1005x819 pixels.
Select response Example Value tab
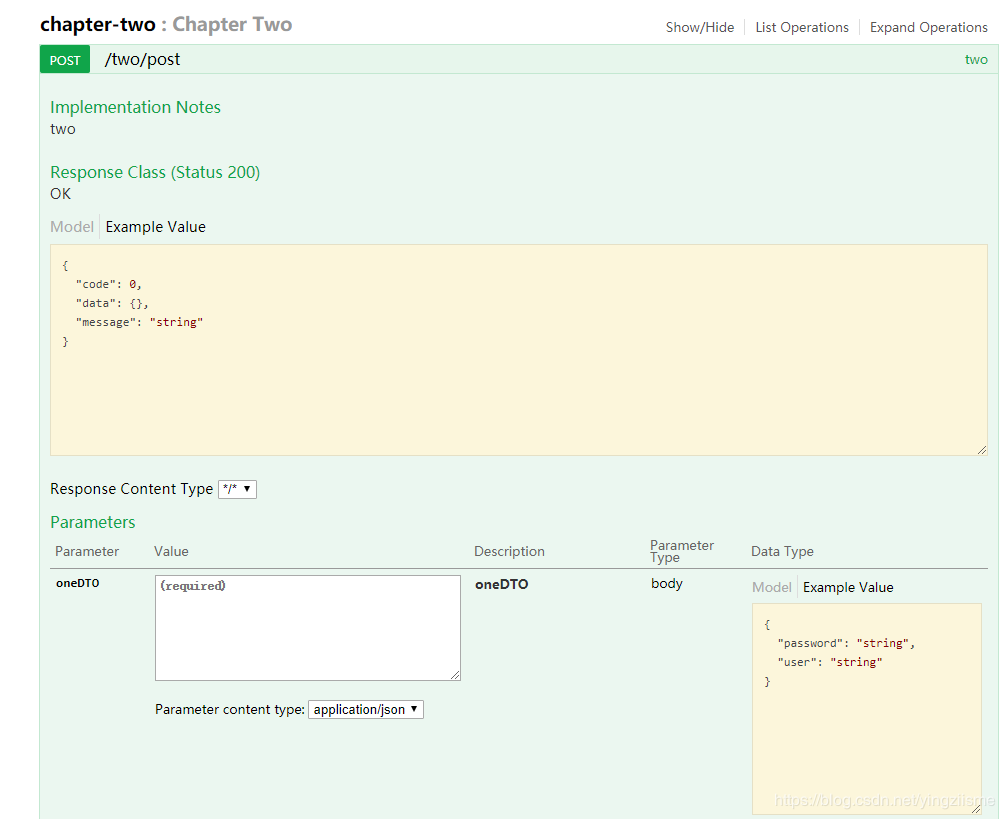156,227
